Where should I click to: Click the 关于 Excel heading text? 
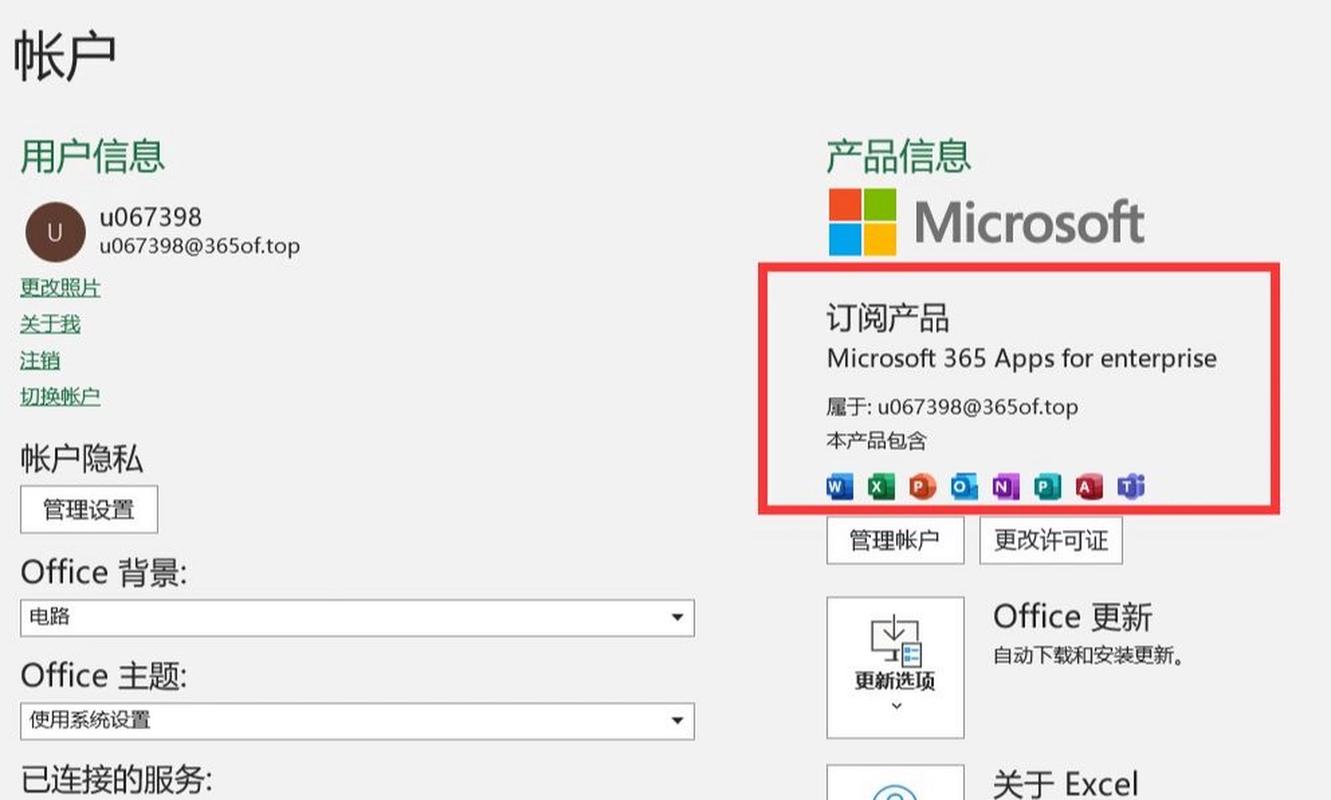coord(1066,783)
